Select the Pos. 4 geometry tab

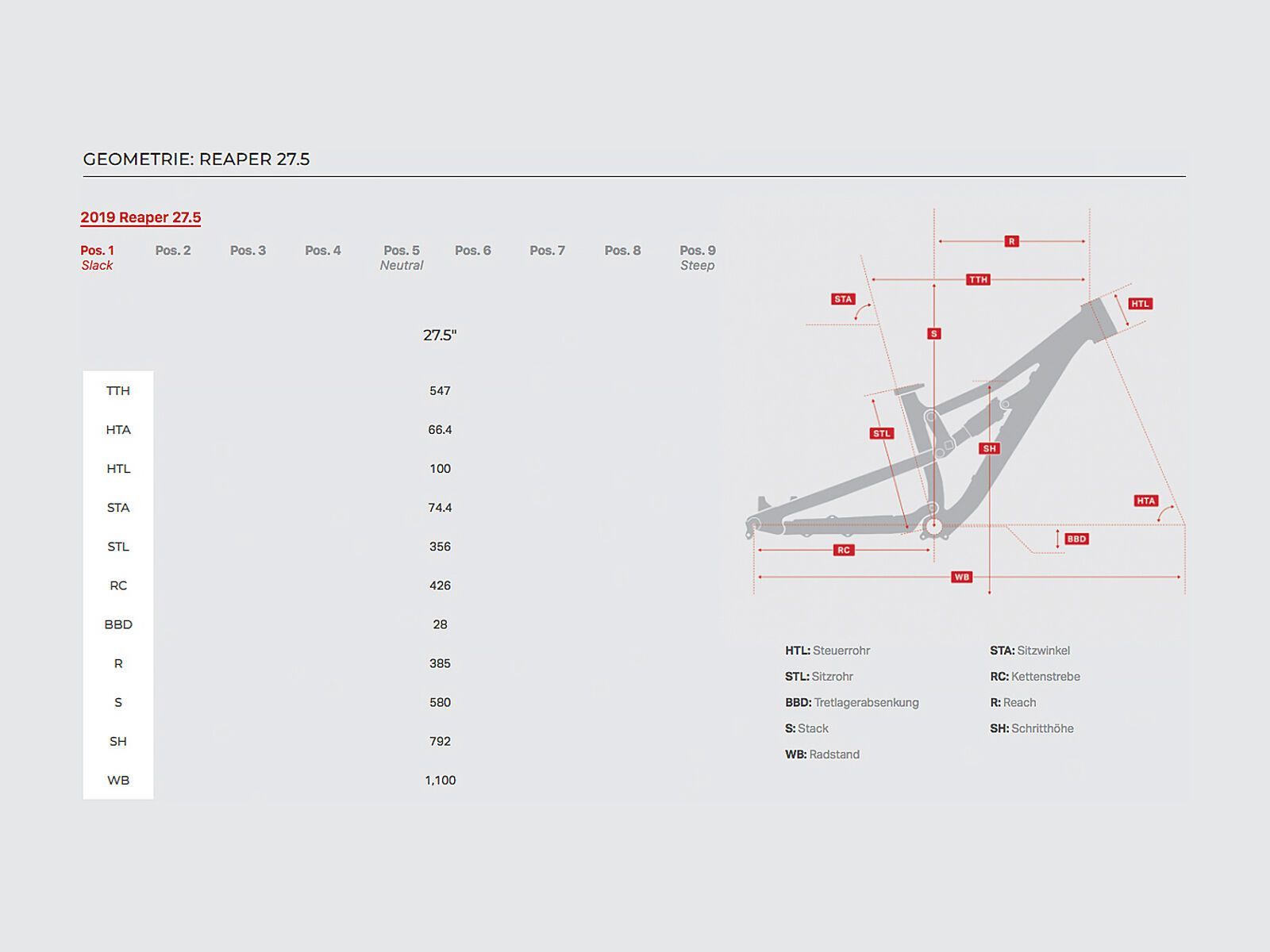(323, 251)
